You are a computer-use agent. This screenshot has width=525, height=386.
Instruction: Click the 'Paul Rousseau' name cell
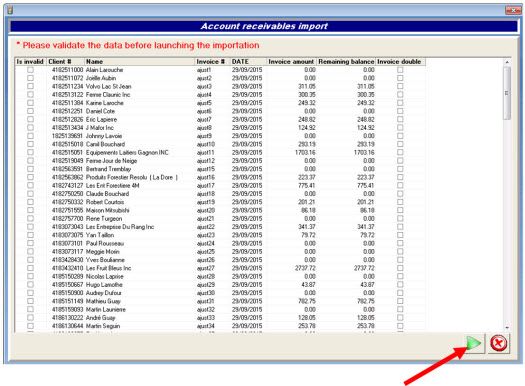click(105, 243)
